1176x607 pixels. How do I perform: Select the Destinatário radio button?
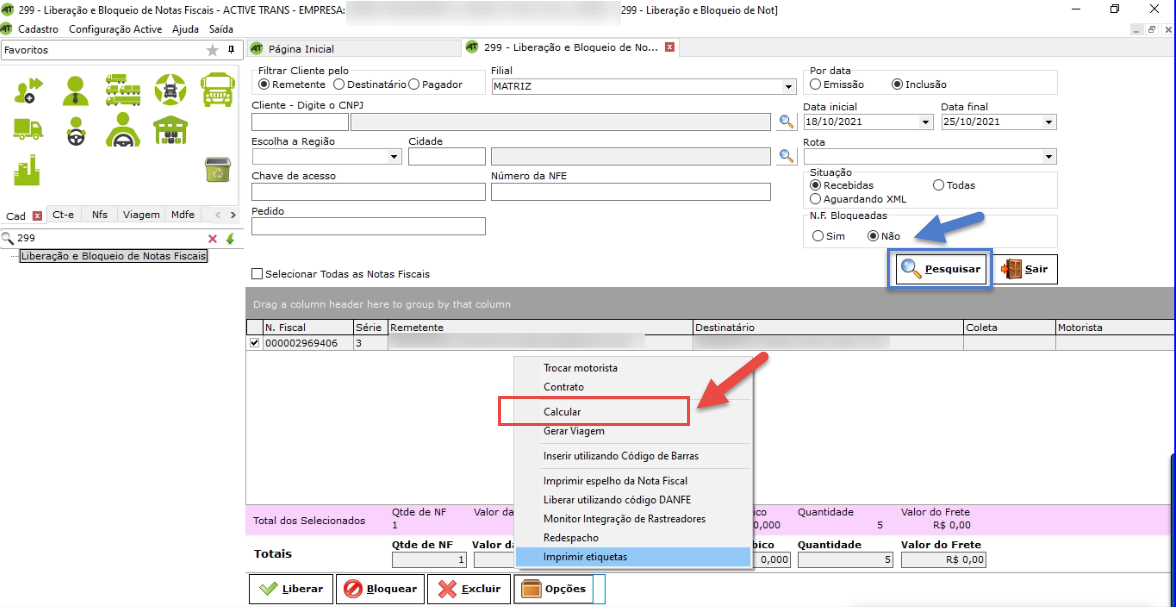click(339, 85)
